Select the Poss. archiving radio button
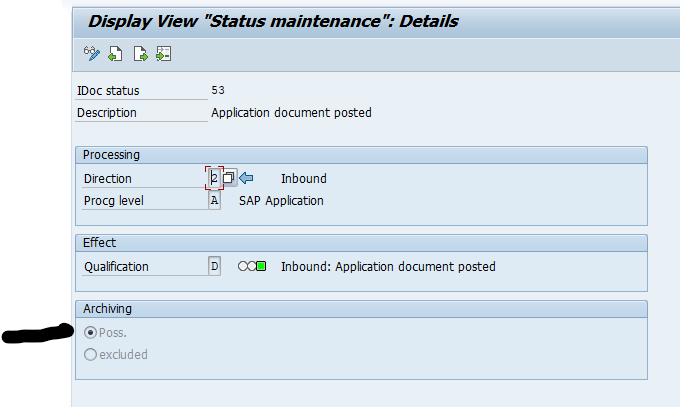Viewport: 680px width, 407px height. pos(91,332)
